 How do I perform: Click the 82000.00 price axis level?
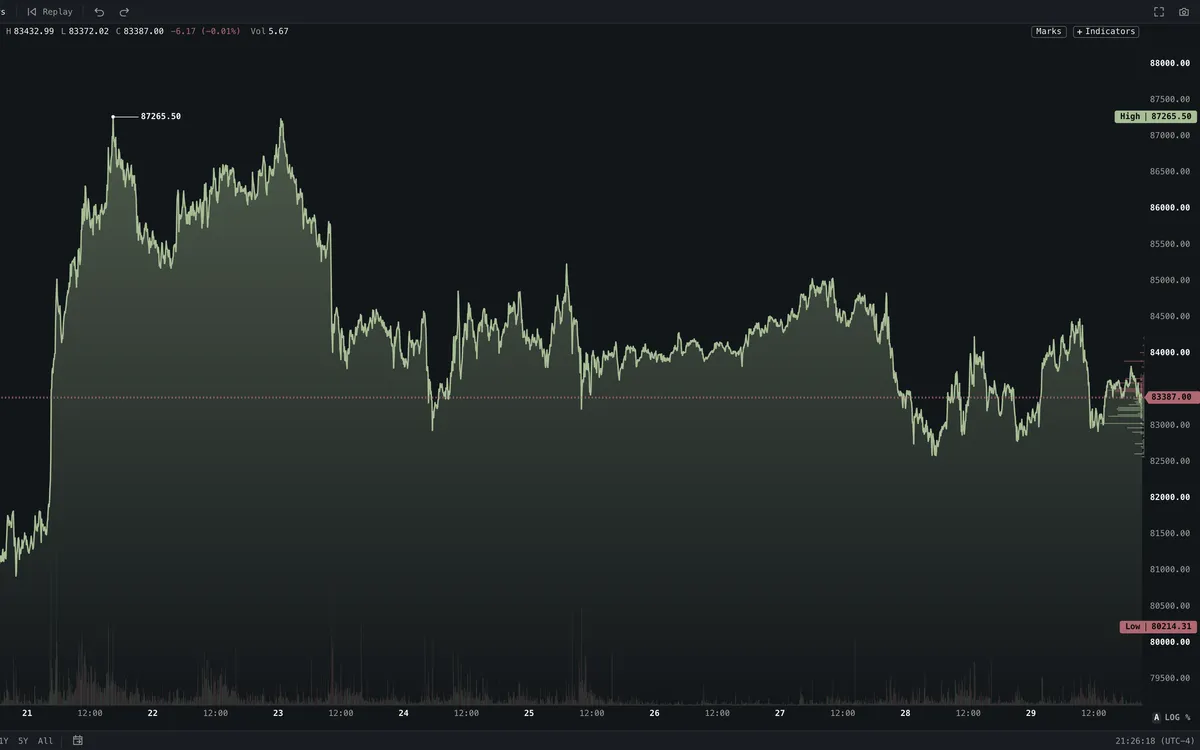tap(1170, 497)
